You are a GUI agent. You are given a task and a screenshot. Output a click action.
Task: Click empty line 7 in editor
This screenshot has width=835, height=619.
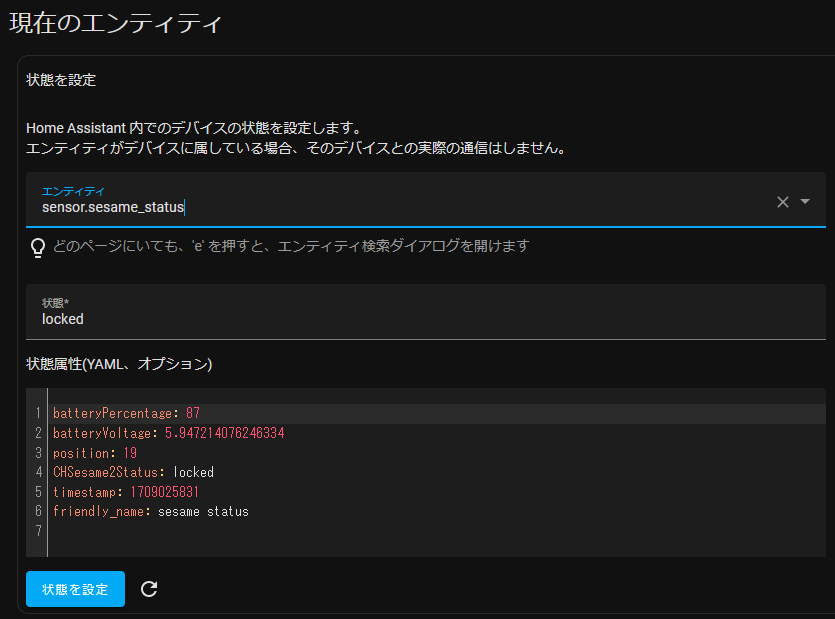[437, 531]
